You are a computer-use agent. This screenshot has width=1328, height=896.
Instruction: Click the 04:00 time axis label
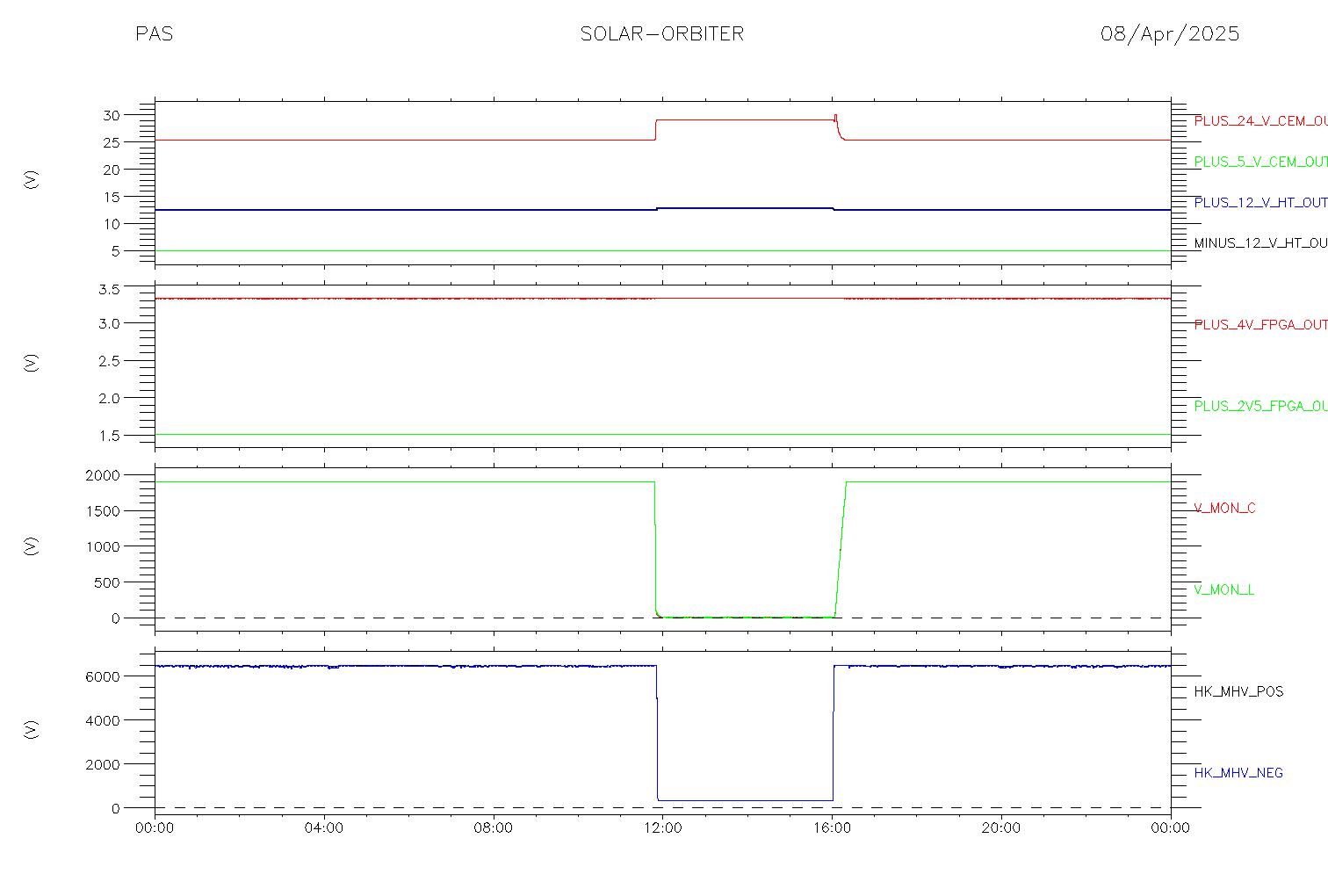[324, 827]
